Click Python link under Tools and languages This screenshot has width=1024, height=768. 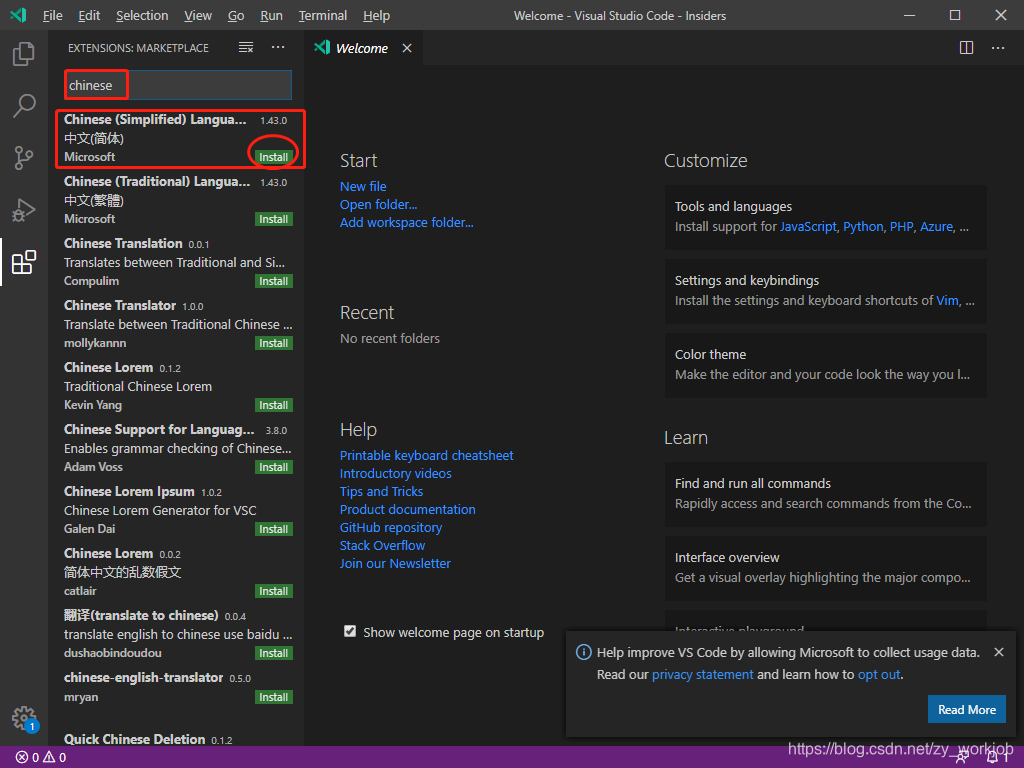(863, 227)
